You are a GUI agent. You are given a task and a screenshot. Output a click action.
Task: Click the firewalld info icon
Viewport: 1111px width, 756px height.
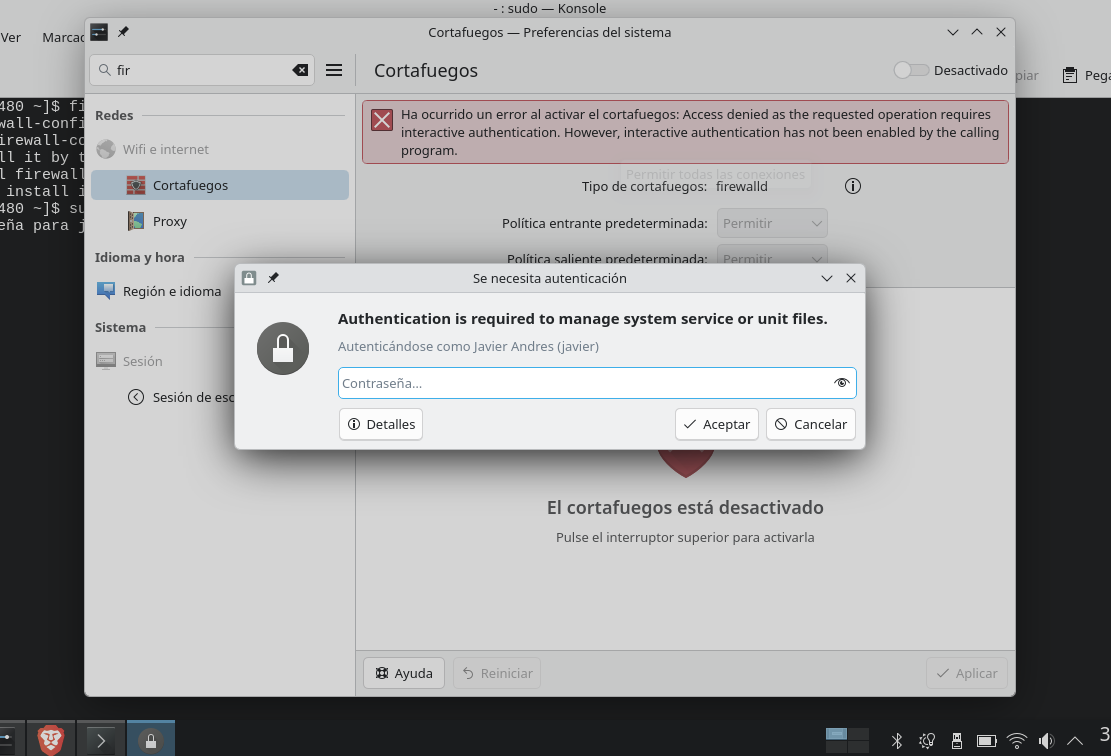tap(853, 186)
